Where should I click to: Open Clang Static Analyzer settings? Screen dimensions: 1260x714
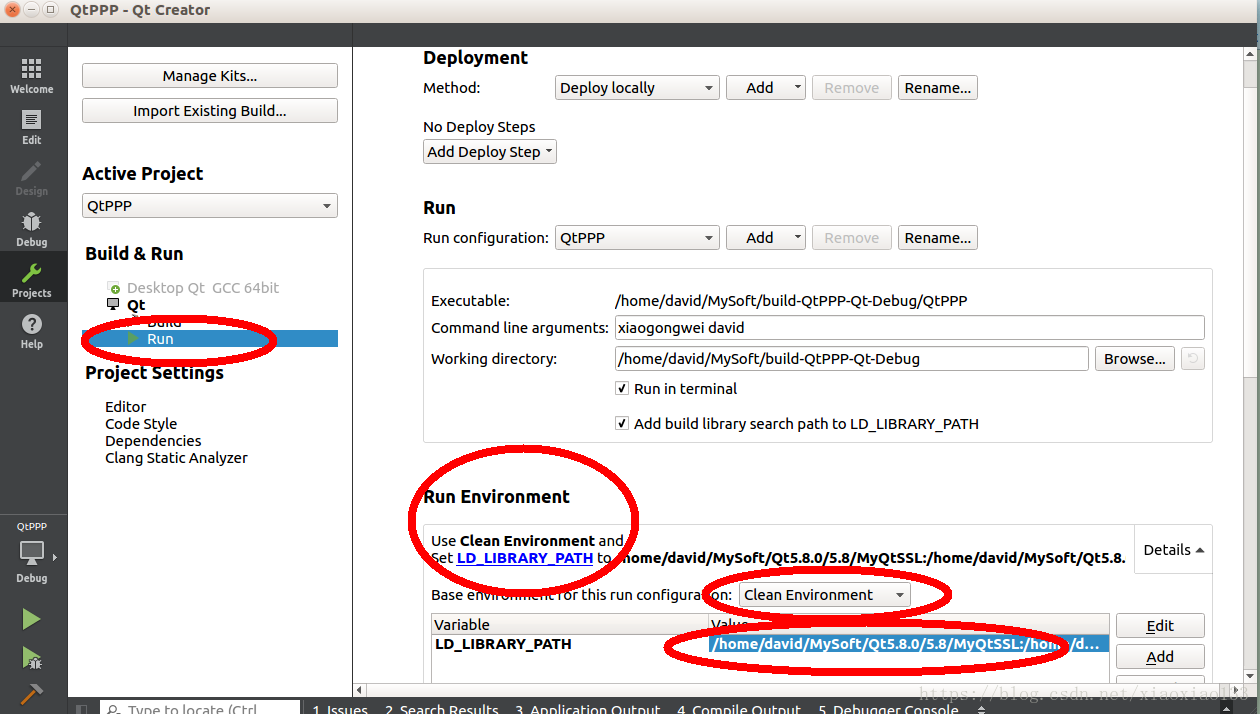(176, 458)
